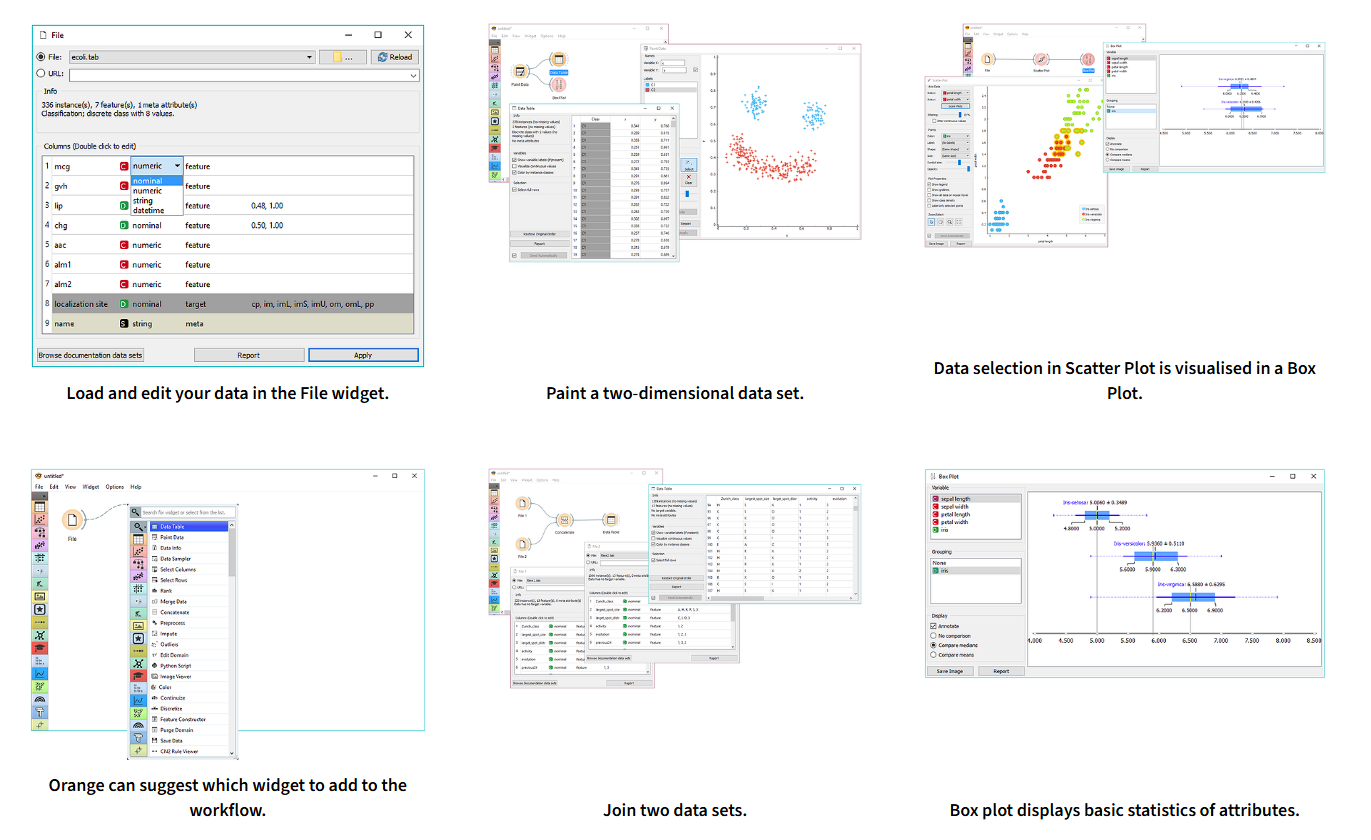Open the Edit menu in the untitled window
This screenshot has width=1371, height=840.
pyautogui.click(x=54, y=487)
